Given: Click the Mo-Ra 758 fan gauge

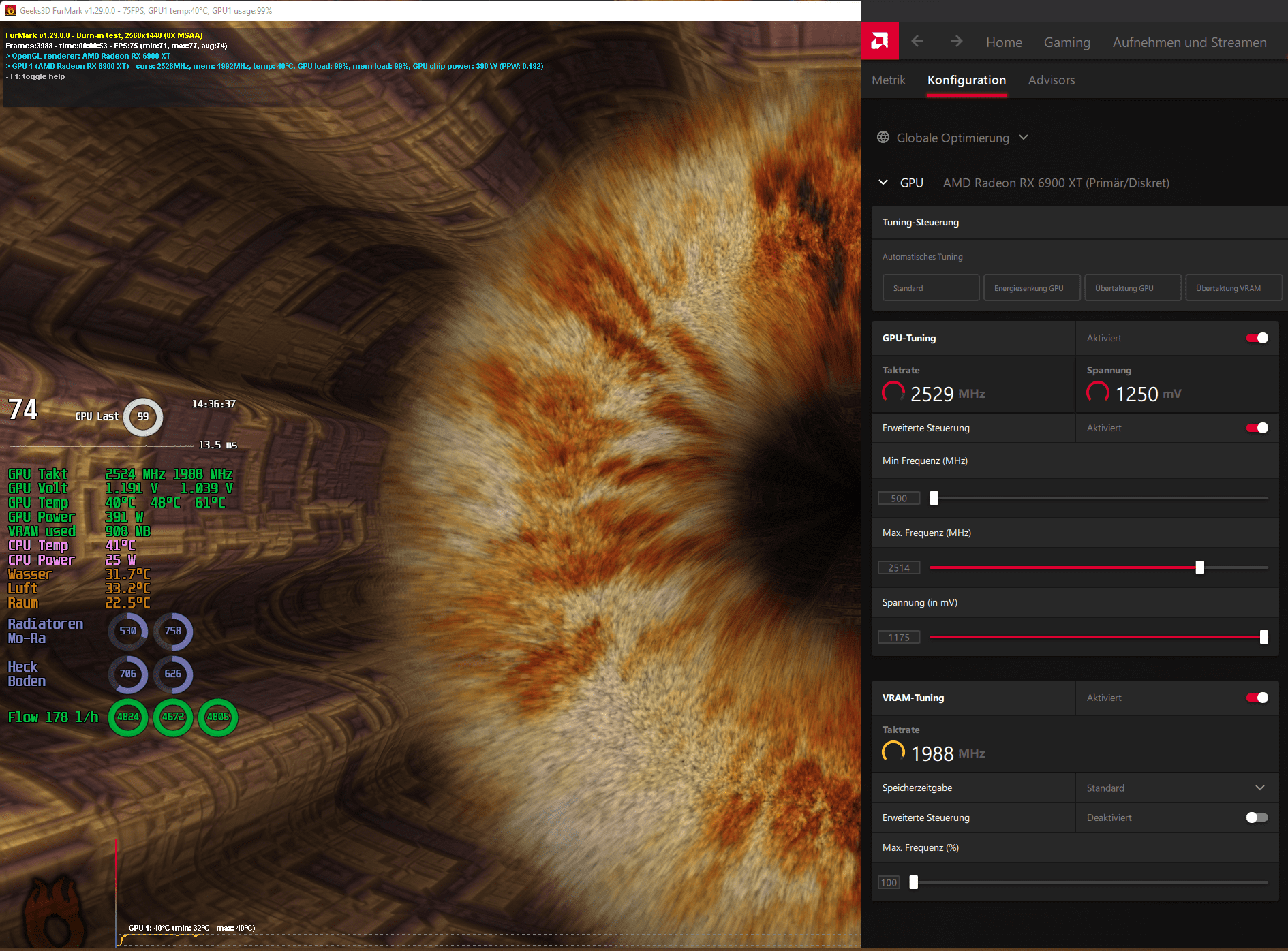Looking at the screenshot, I should click(173, 631).
